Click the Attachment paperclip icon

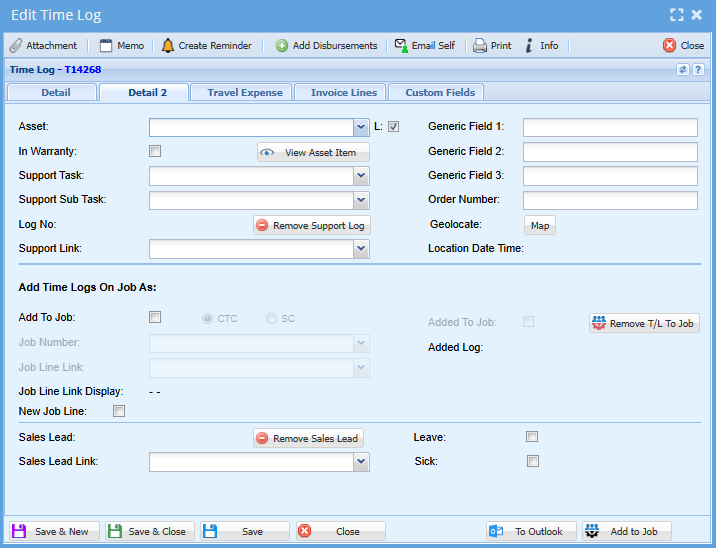(x=16, y=46)
